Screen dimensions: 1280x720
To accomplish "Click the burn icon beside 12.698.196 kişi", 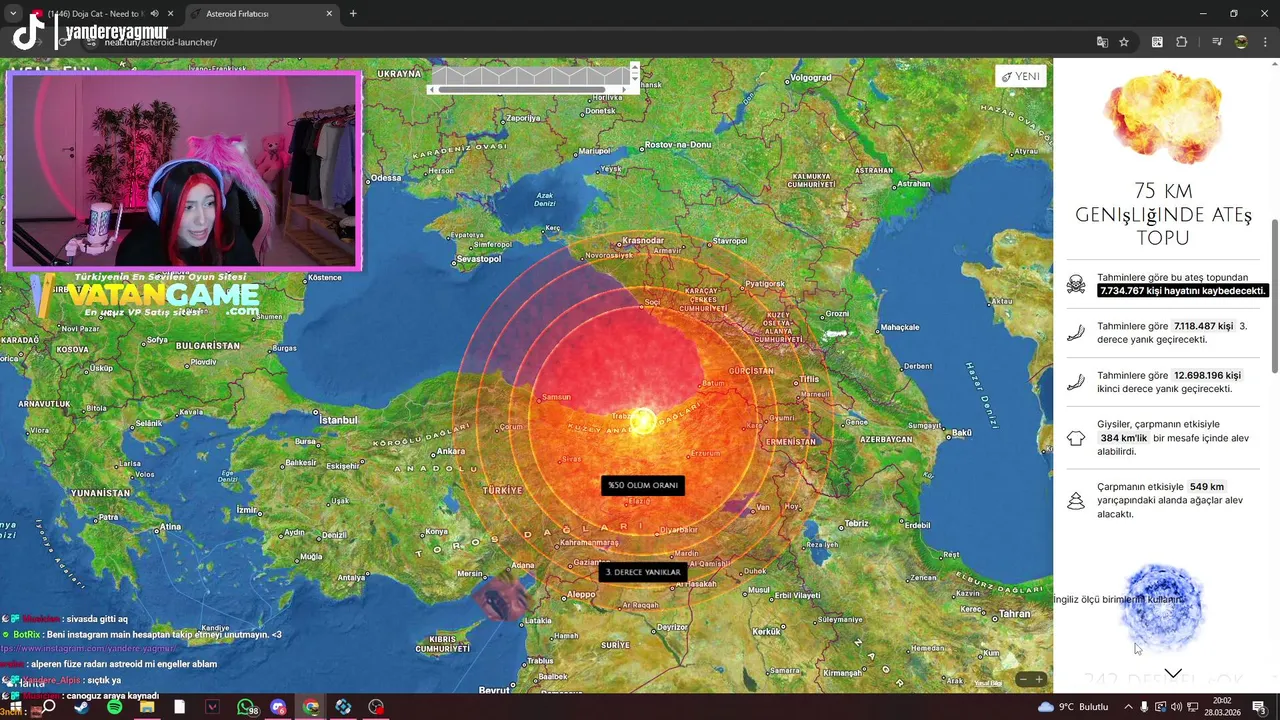I will 1076,382.
